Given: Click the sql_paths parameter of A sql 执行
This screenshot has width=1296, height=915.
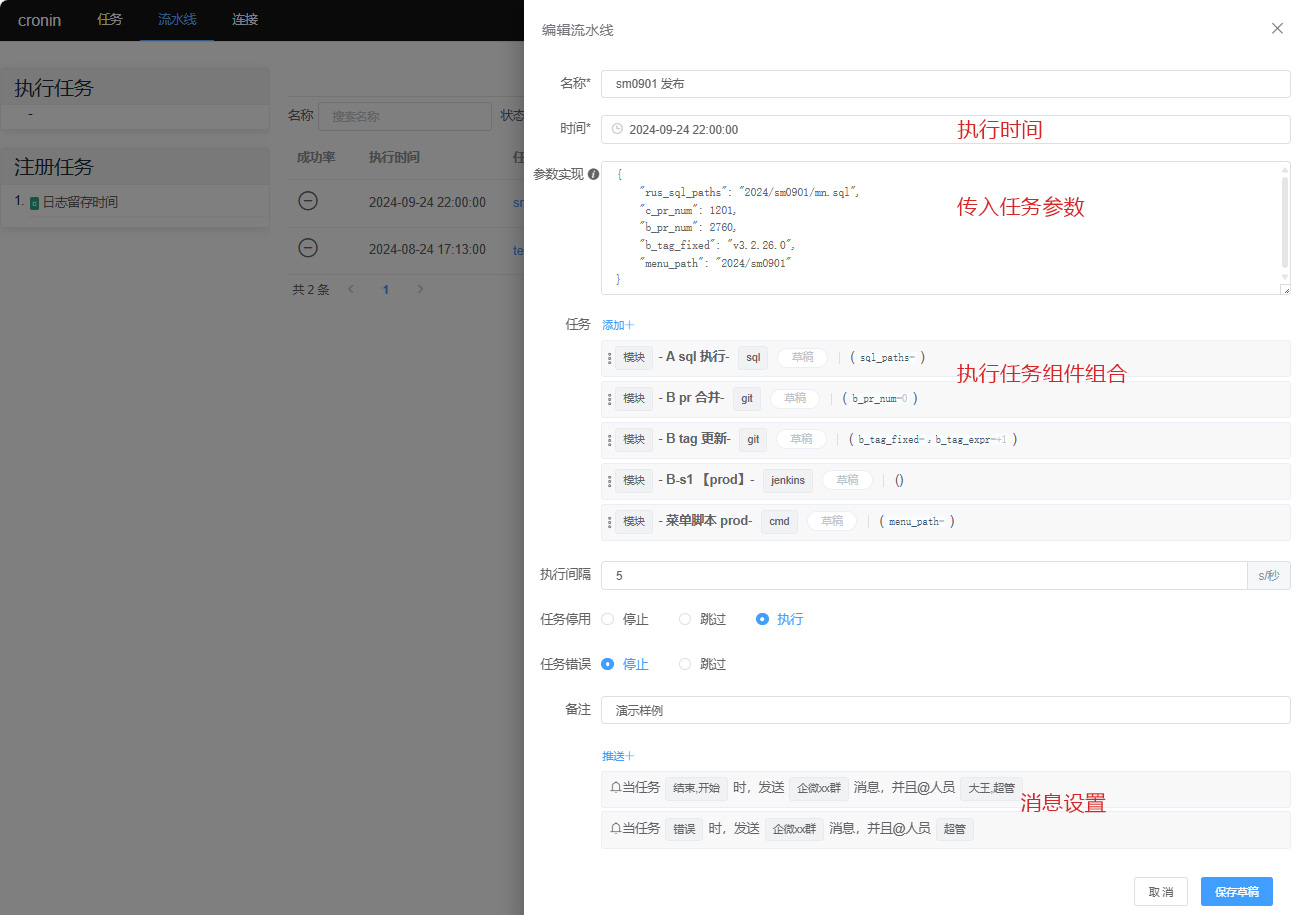Looking at the screenshot, I should pos(887,357).
